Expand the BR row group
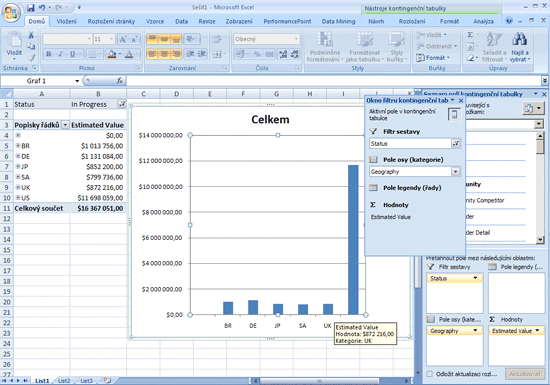 coord(18,146)
